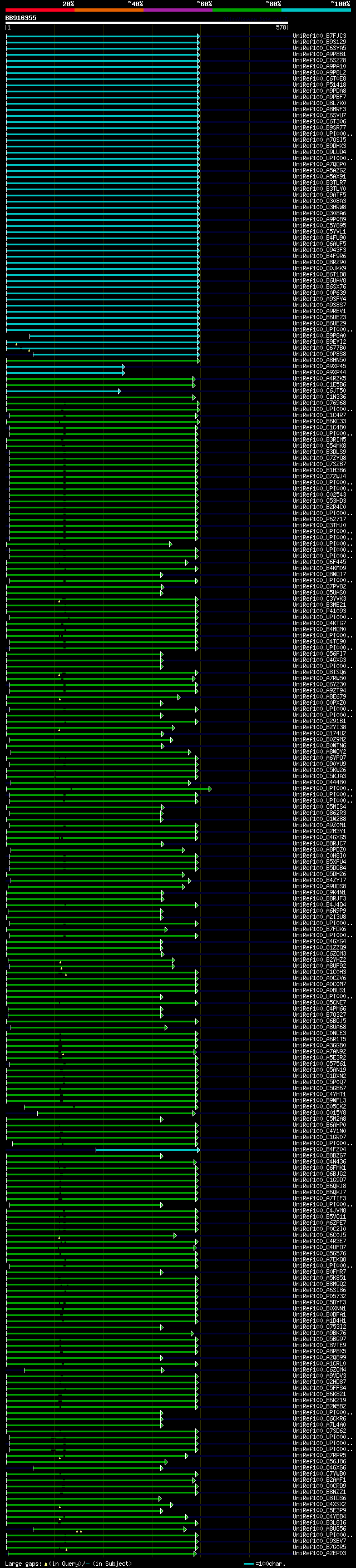The width and height of the screenshot is (356, 1568).
Task: Select hit label UniRef100_B9P8A0
Action: coord(319,335)
